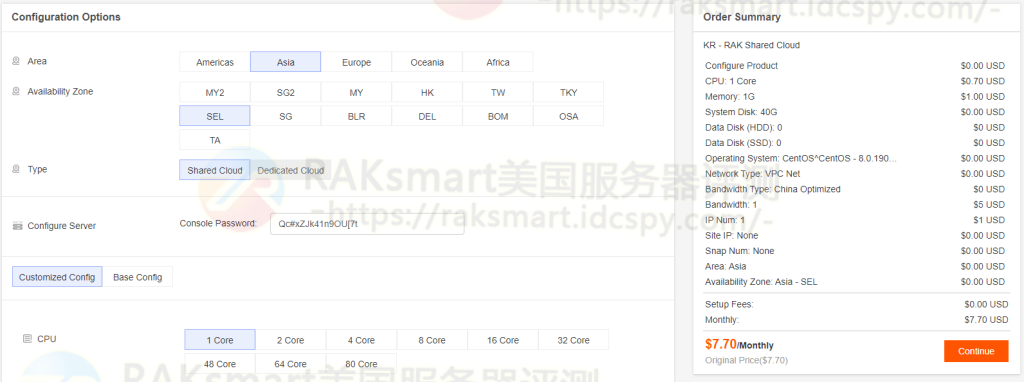Click the IP Num: 1 row

[855, 220]
